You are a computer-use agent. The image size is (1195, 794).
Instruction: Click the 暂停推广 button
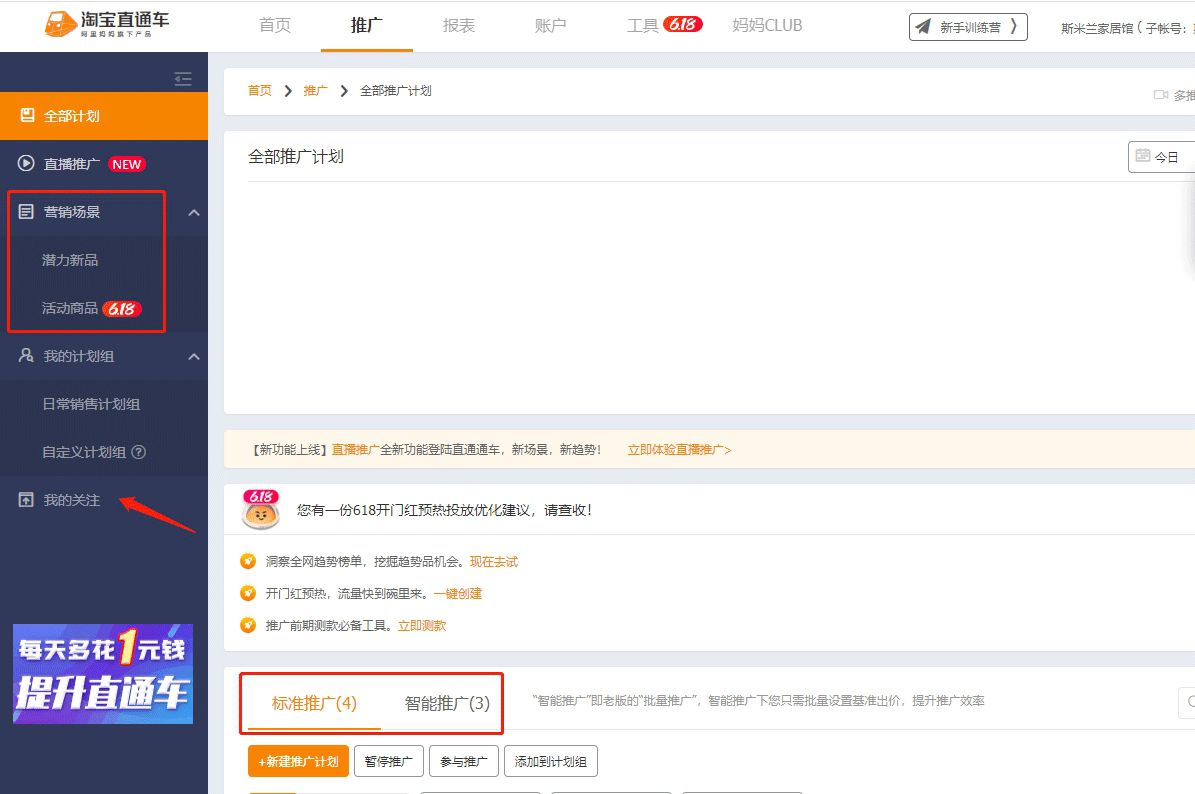(389, 762)
